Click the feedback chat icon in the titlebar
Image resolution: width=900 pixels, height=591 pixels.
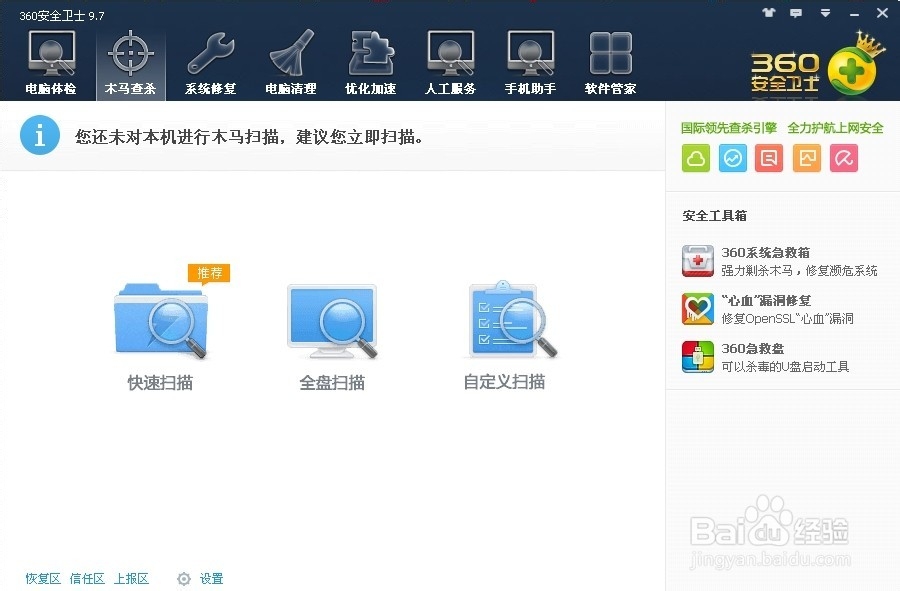point(795,14)
